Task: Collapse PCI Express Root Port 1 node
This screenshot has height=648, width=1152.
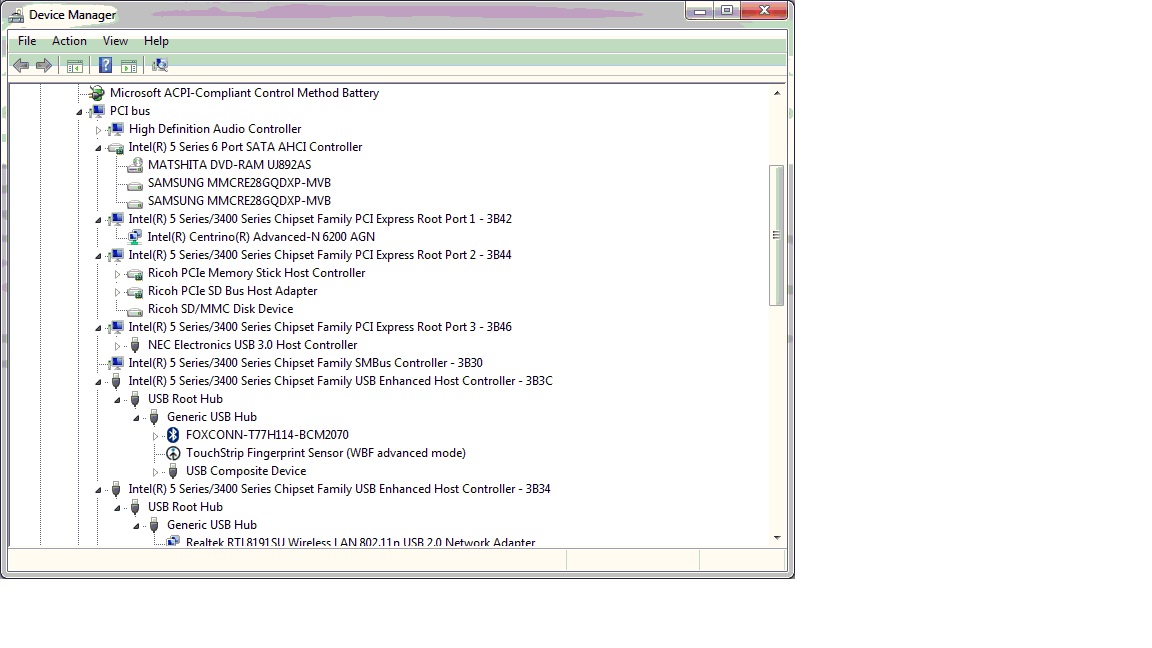Action: tap(98, 220)
